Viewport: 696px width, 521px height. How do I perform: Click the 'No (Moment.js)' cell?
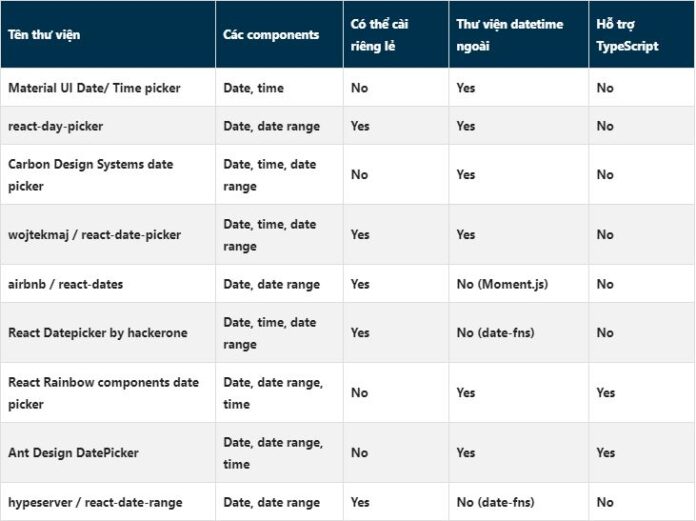502,284
